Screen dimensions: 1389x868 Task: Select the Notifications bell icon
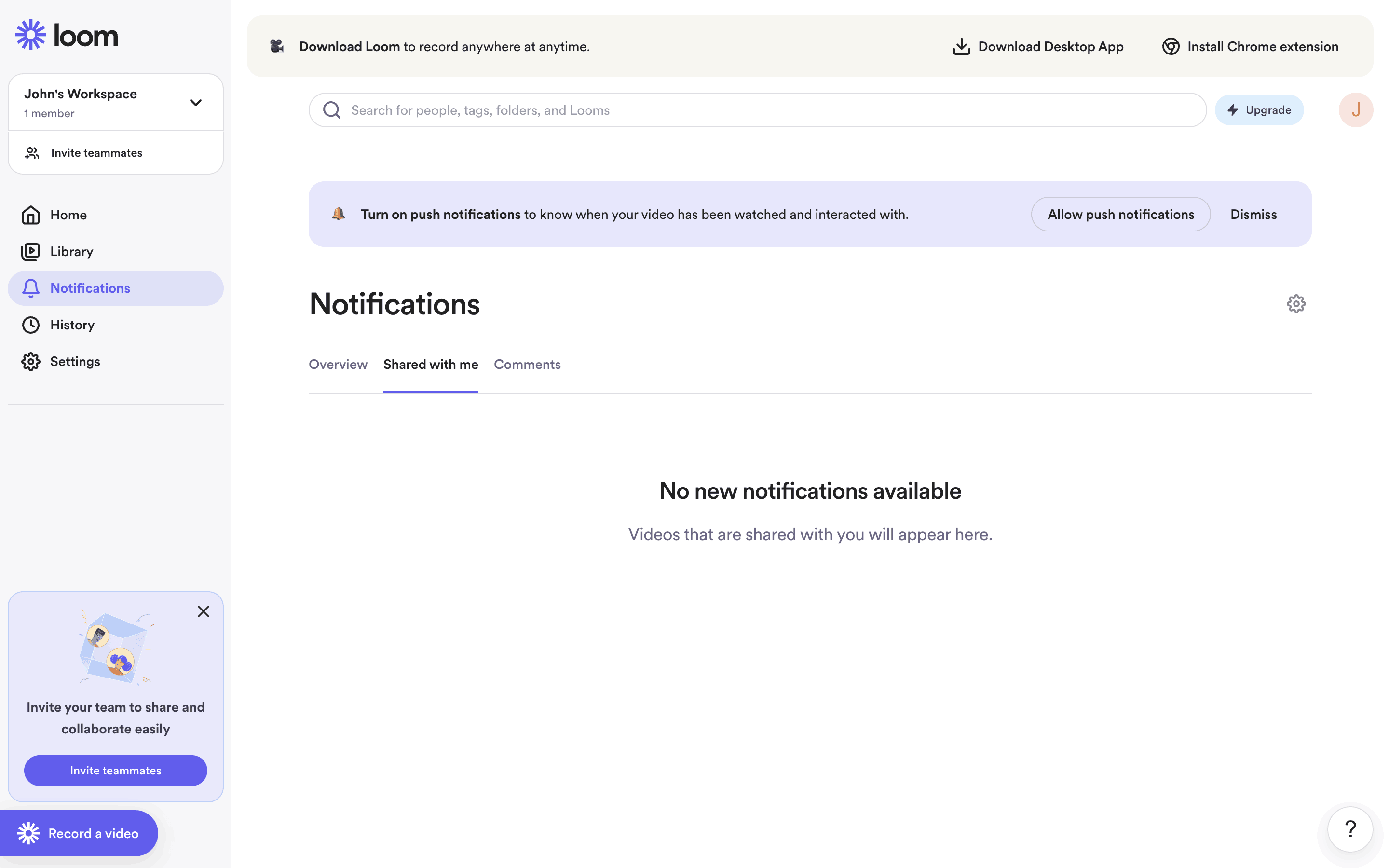30,287
